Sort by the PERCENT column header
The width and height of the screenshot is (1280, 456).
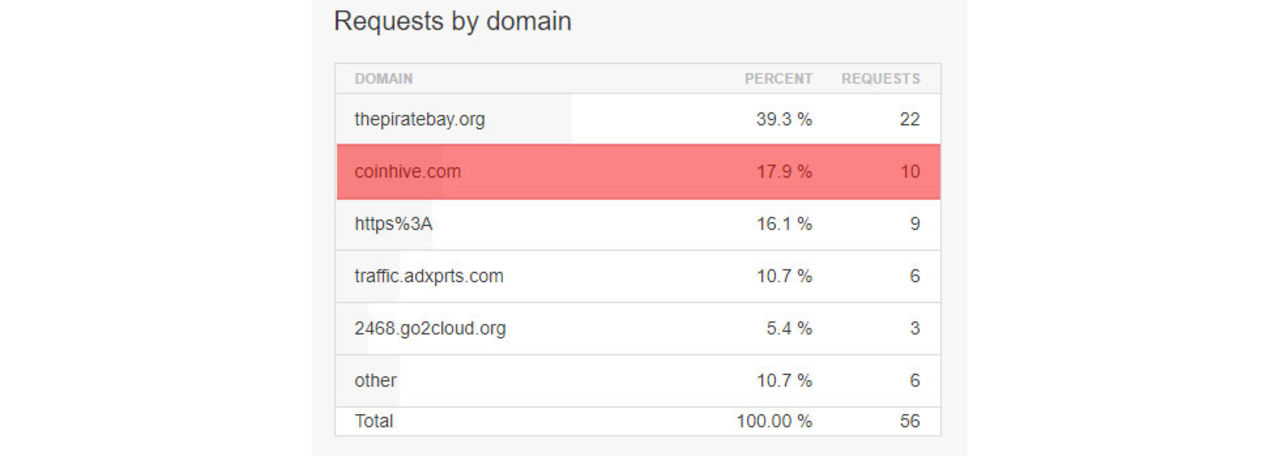(x=778, y=78)
